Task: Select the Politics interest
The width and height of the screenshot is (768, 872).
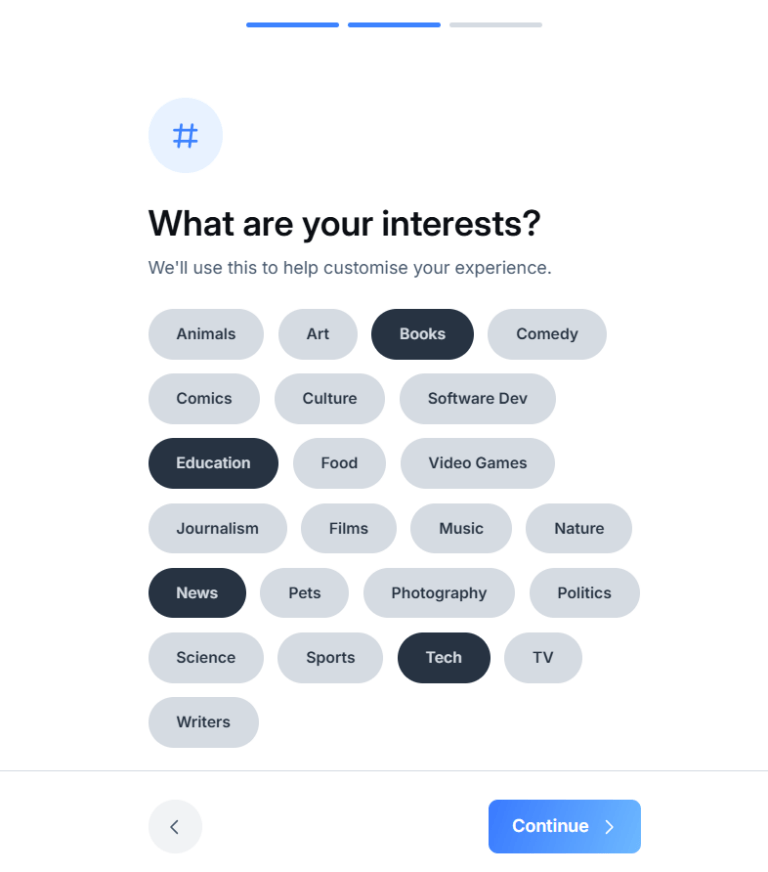Action: click(584, 593)
